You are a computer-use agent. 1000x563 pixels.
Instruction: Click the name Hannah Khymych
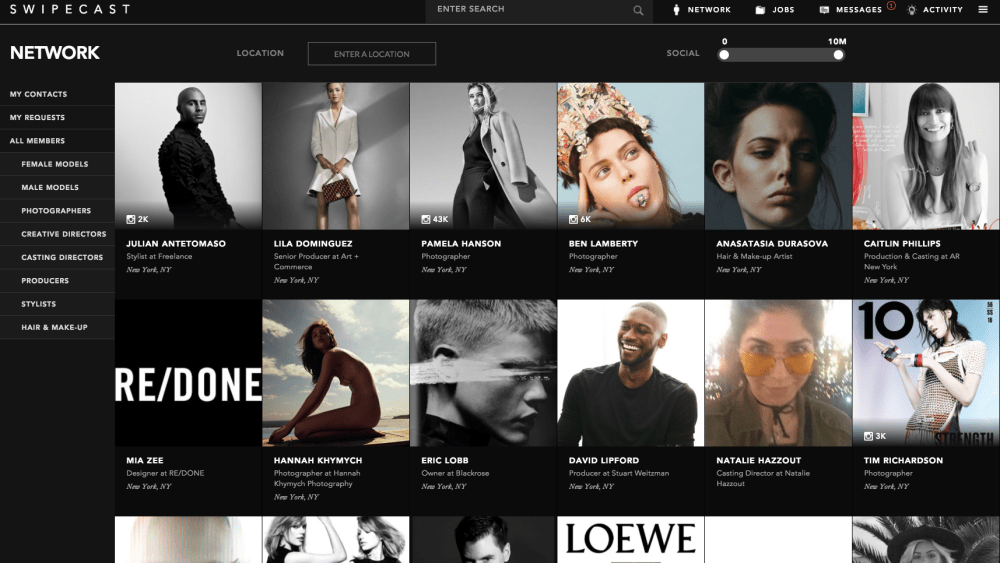click(x=318, y=460)
